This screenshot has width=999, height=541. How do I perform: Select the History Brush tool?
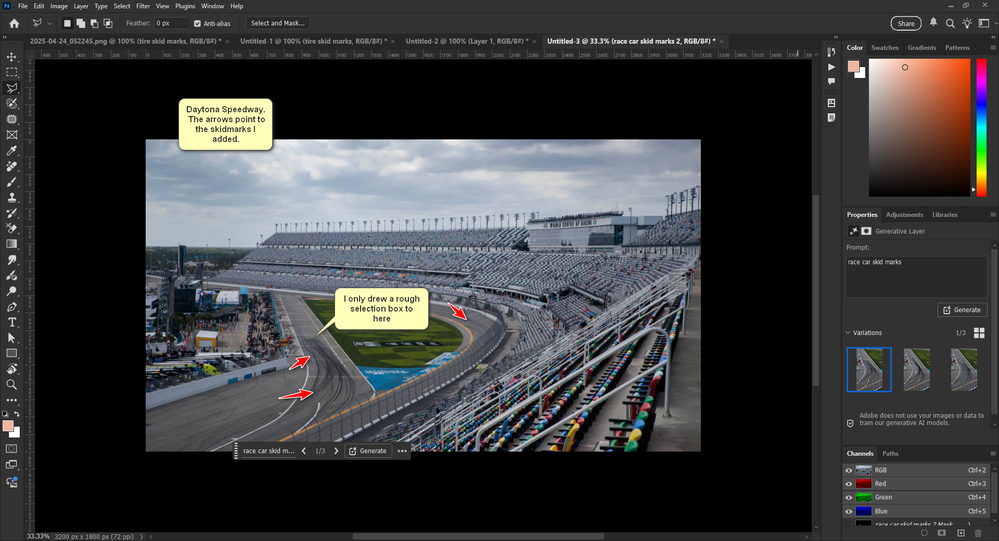coord(11,213)
